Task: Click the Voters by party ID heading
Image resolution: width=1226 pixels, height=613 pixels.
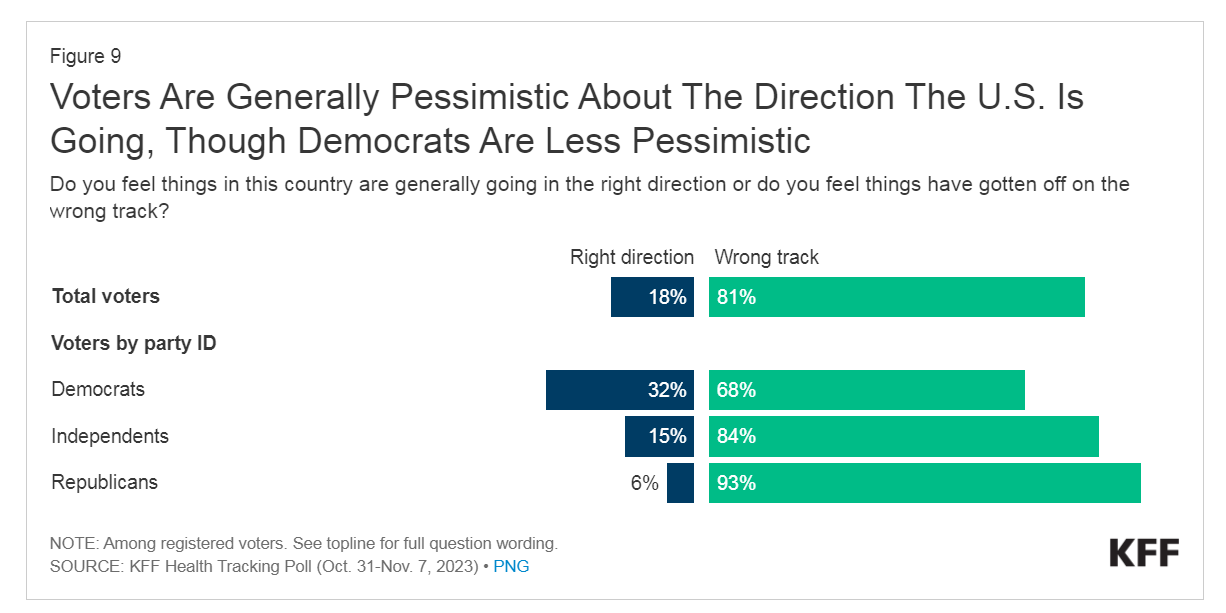Action: [x=134, y=343]
